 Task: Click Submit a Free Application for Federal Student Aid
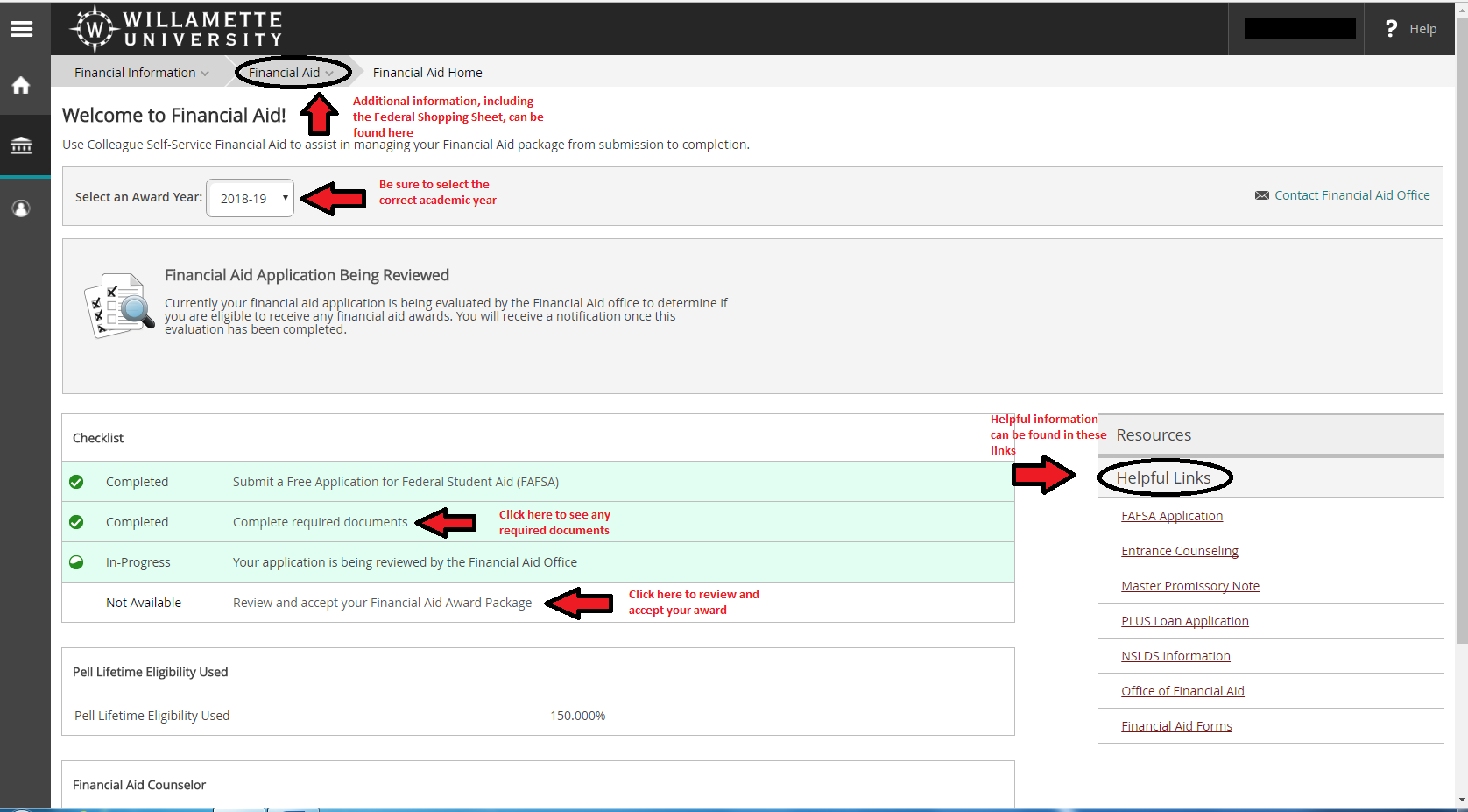tap(396, 482)
